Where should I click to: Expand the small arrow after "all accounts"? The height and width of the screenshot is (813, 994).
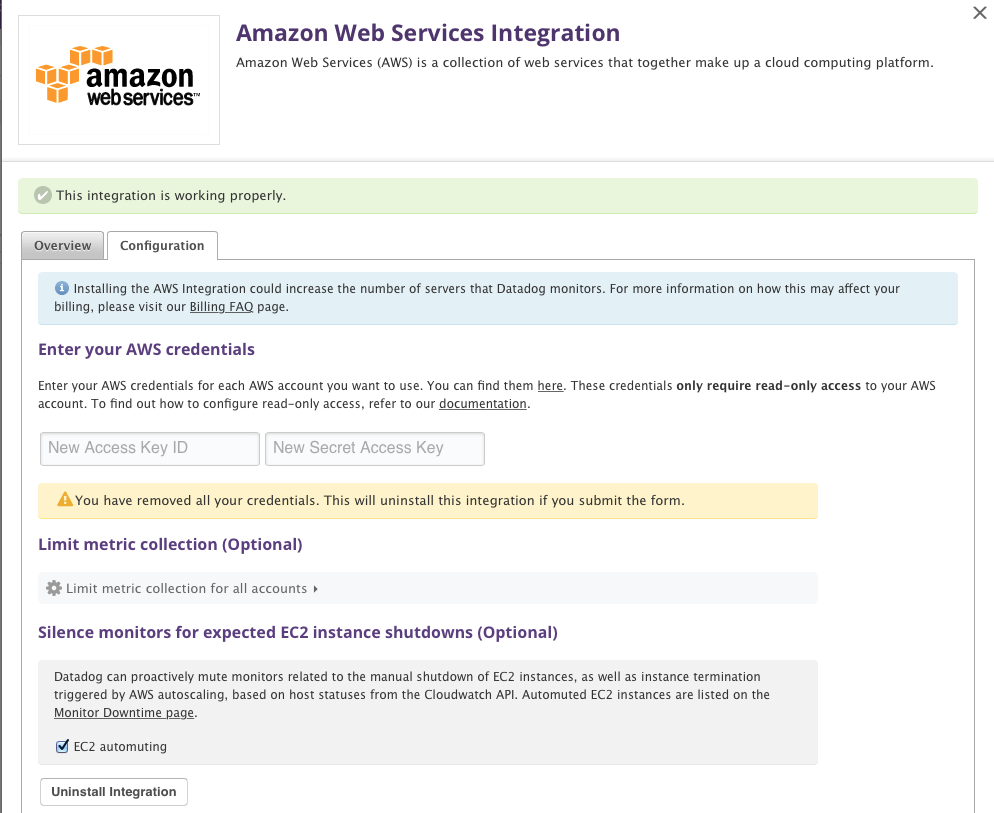click(316, 589)
